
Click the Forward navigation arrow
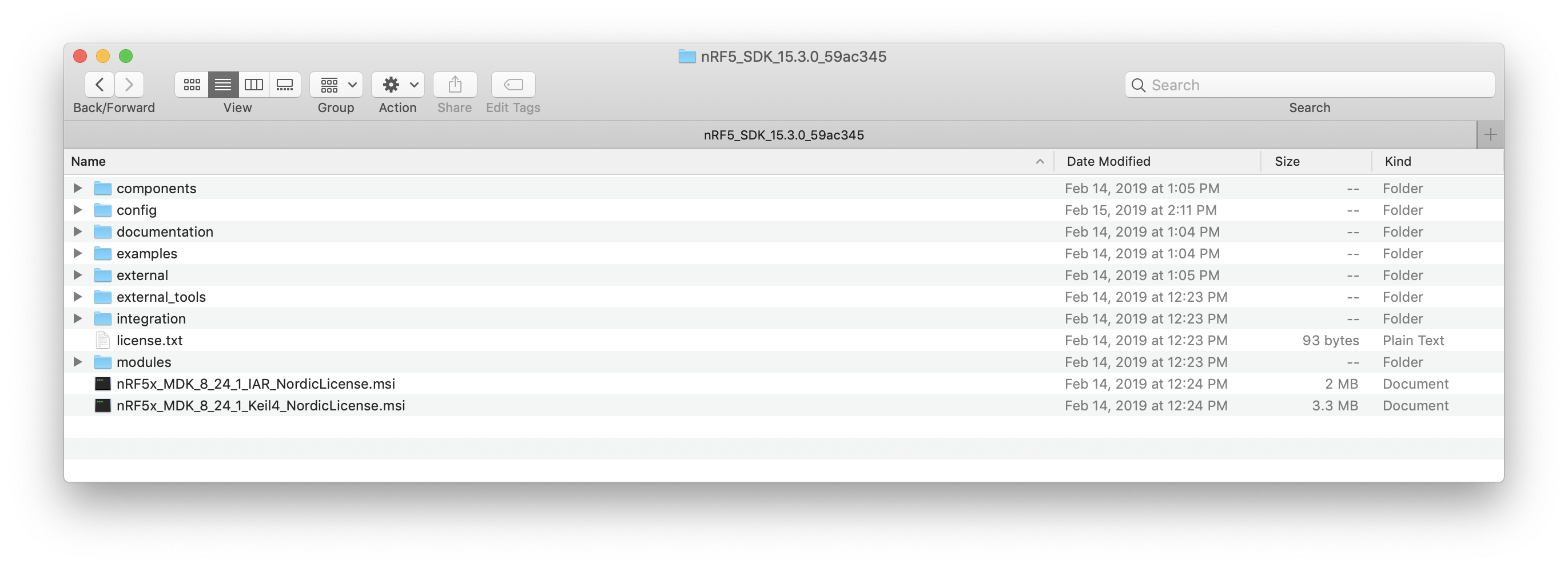click(x=129, y=85)
